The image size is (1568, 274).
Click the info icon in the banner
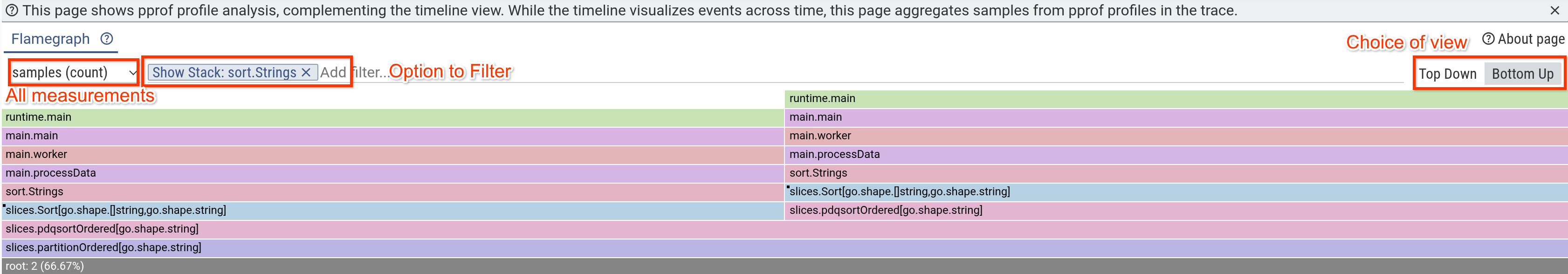tap(12, 10)
